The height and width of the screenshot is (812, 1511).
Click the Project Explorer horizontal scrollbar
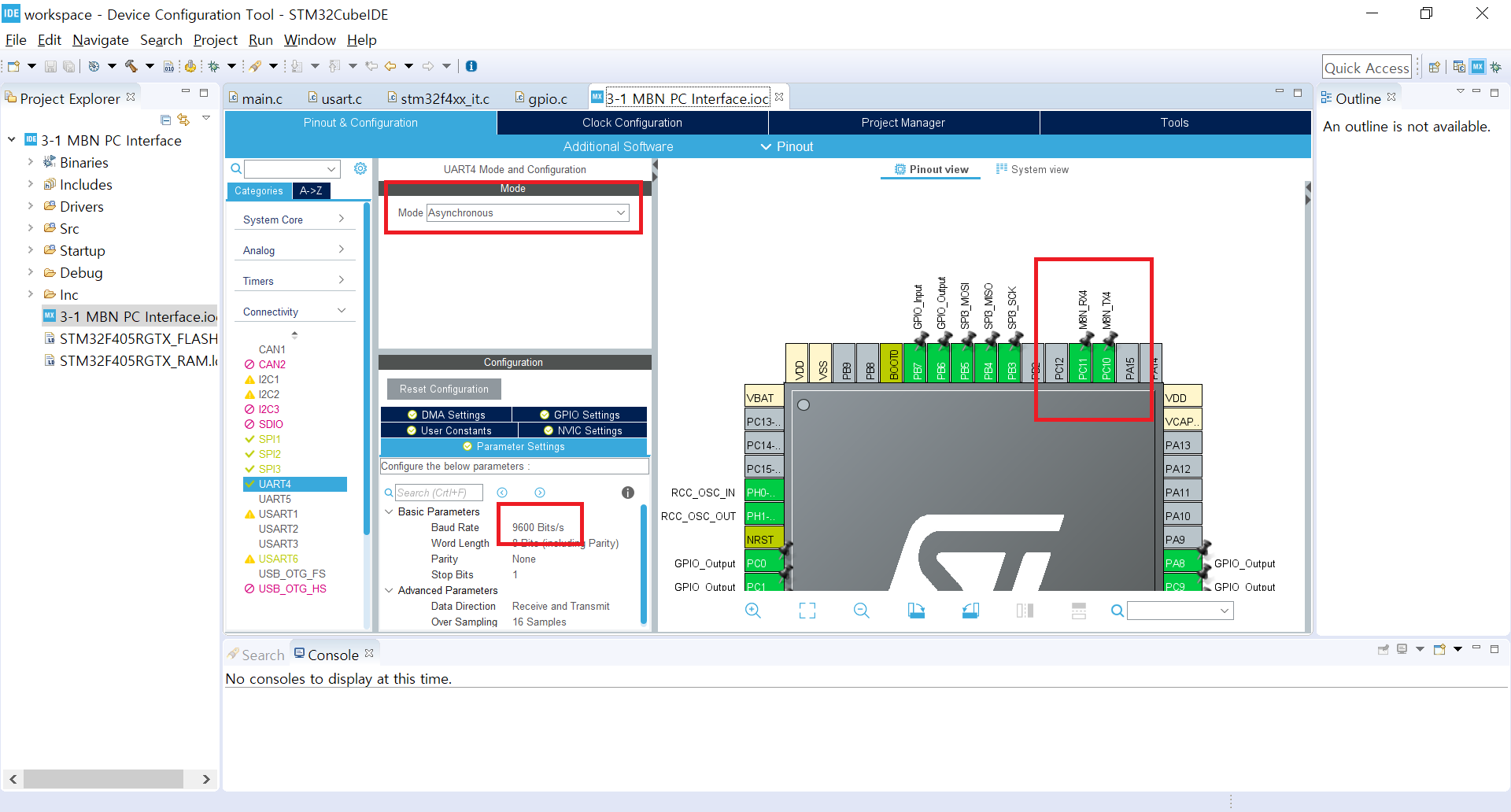tap(103, 779)
